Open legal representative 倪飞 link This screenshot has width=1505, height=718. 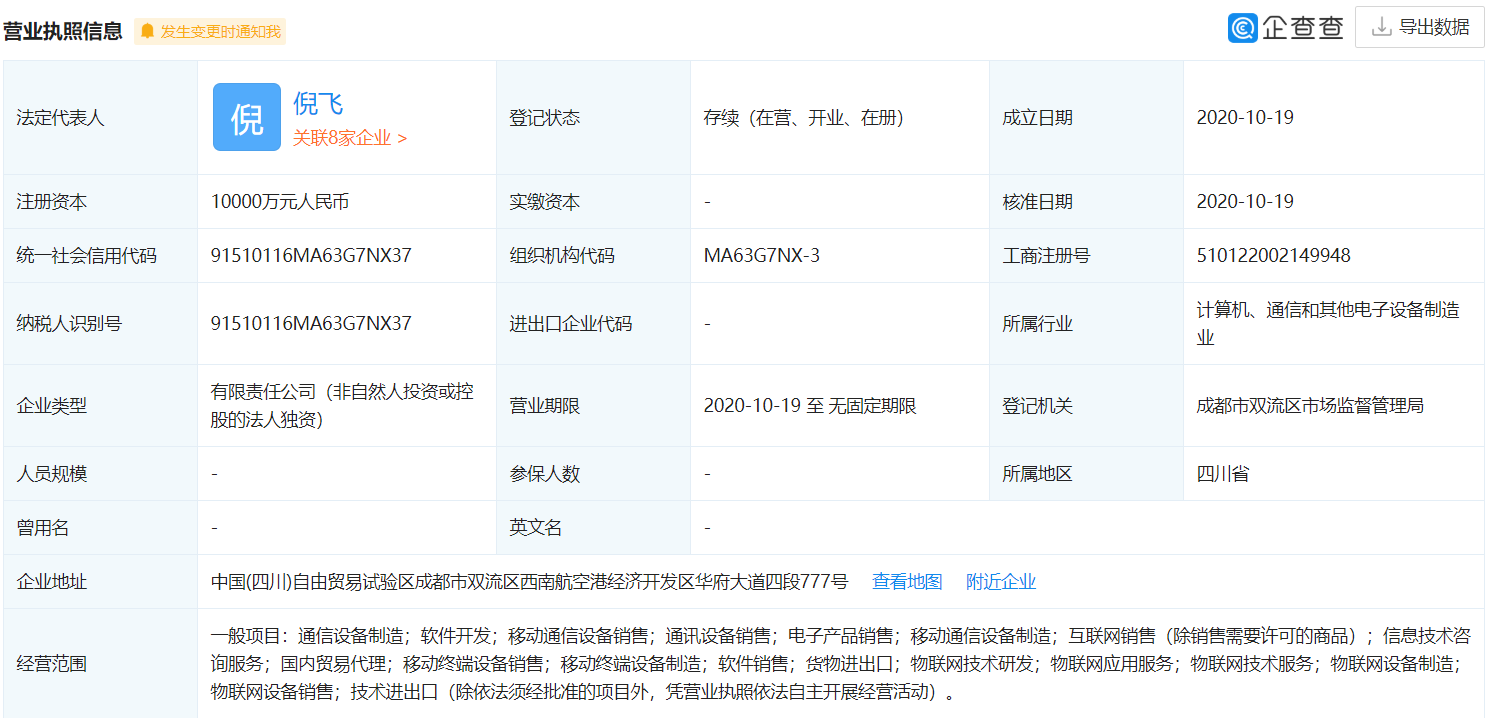[x=318, y=103]
